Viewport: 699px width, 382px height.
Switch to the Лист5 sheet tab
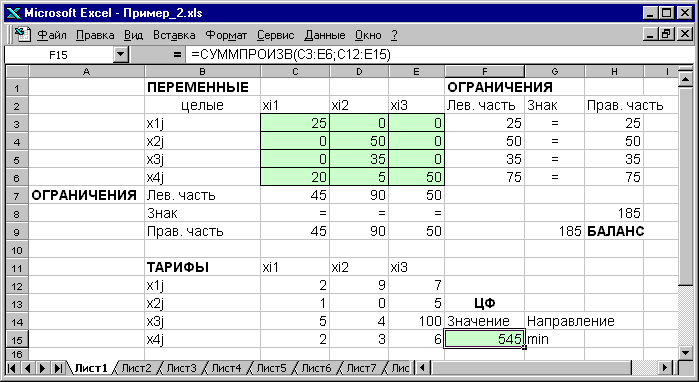(271, 368)
